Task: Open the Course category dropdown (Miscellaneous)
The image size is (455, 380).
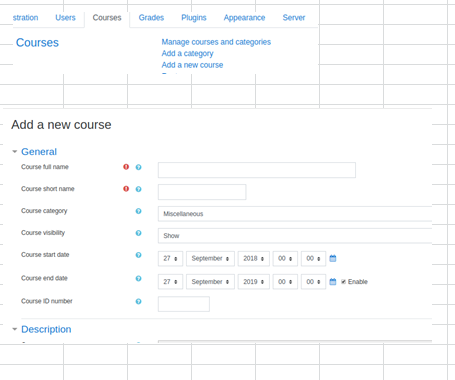Action: [x=295, y=214]
